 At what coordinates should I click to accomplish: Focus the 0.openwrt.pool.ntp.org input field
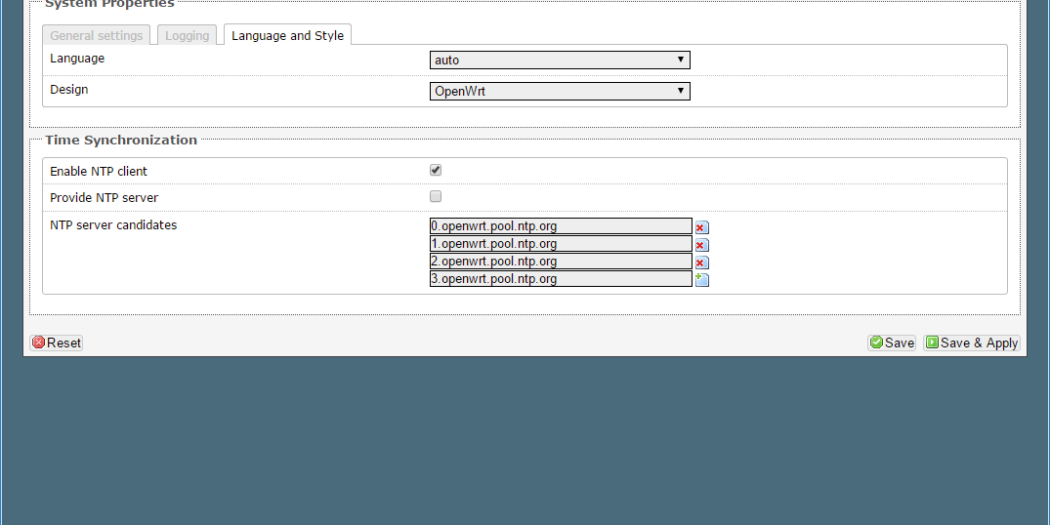(x=560, y=227)
